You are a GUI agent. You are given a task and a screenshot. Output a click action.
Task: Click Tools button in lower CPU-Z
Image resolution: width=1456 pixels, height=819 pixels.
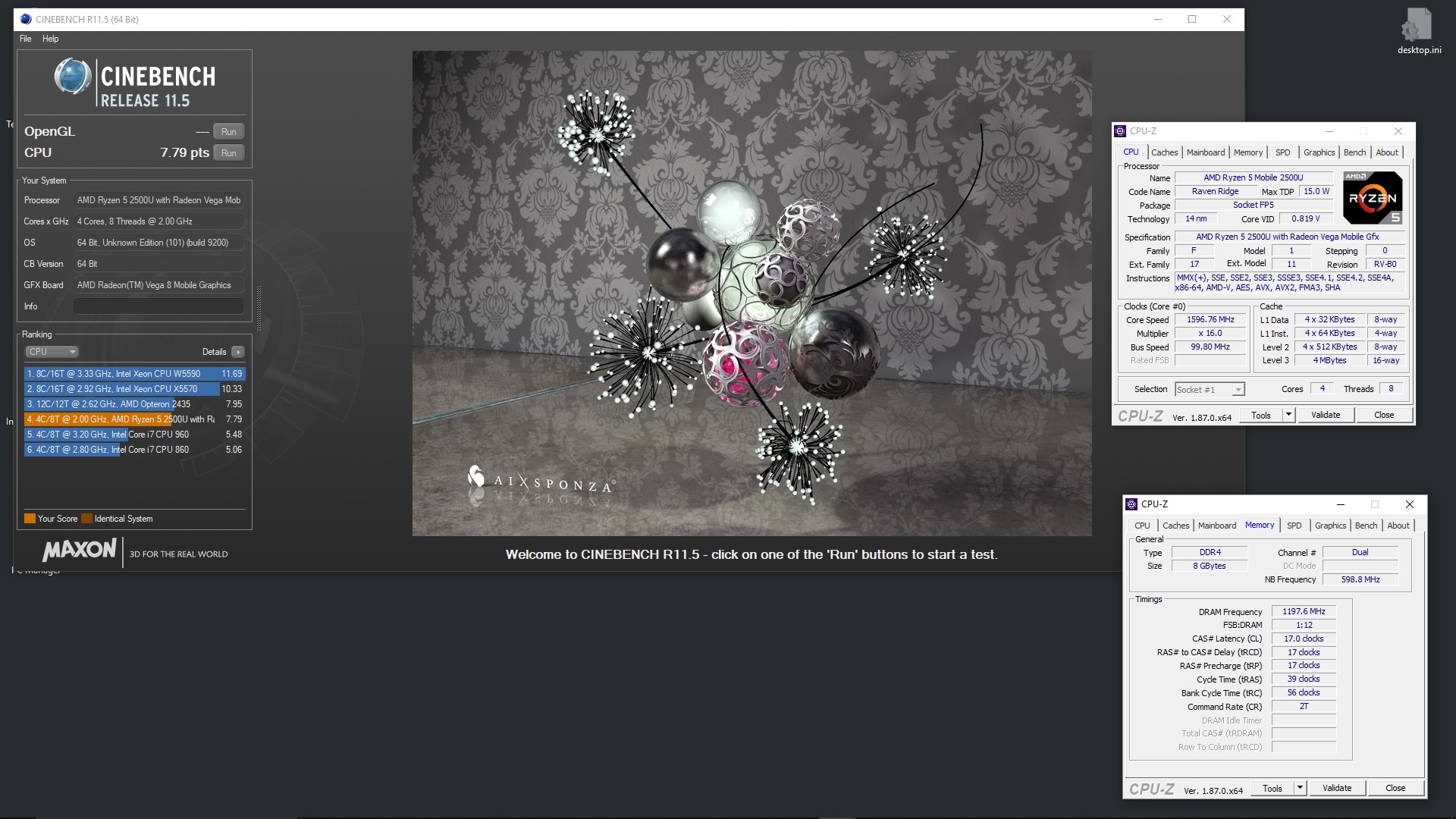[1272, 788]
